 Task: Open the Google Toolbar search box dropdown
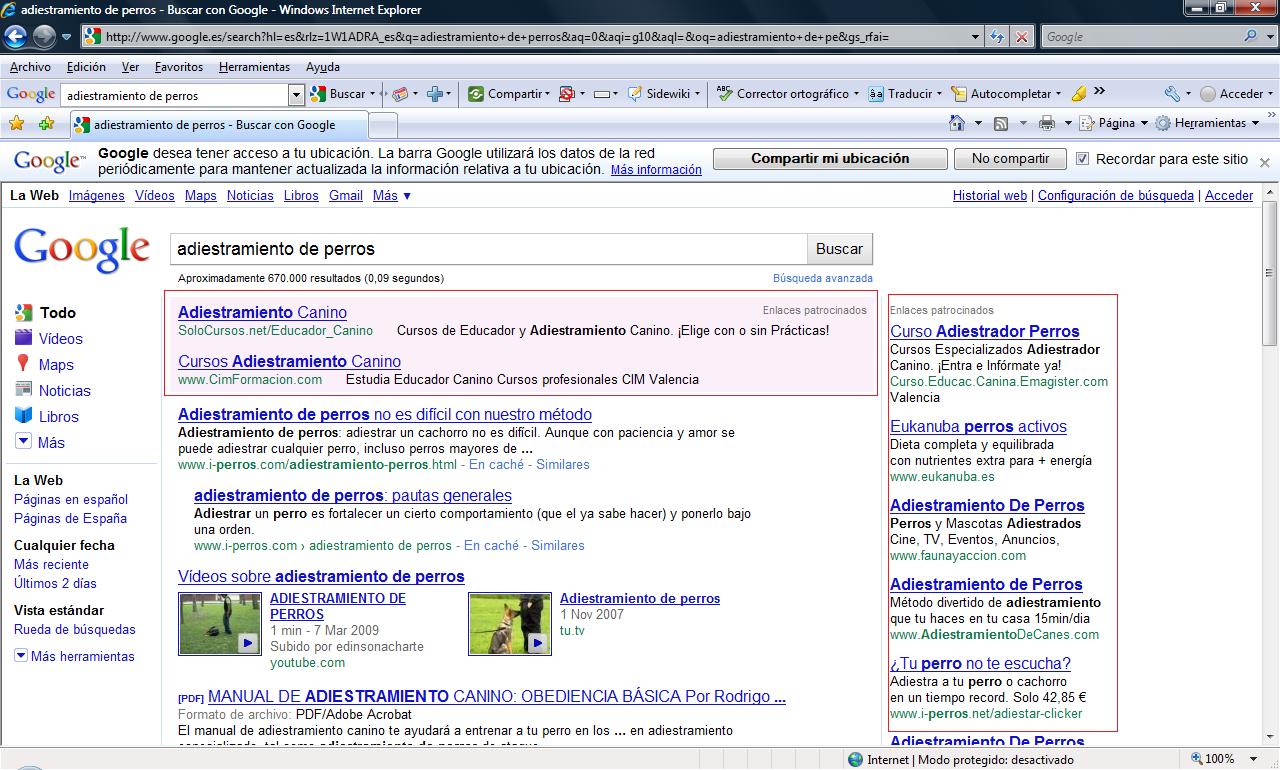[296, 95]
